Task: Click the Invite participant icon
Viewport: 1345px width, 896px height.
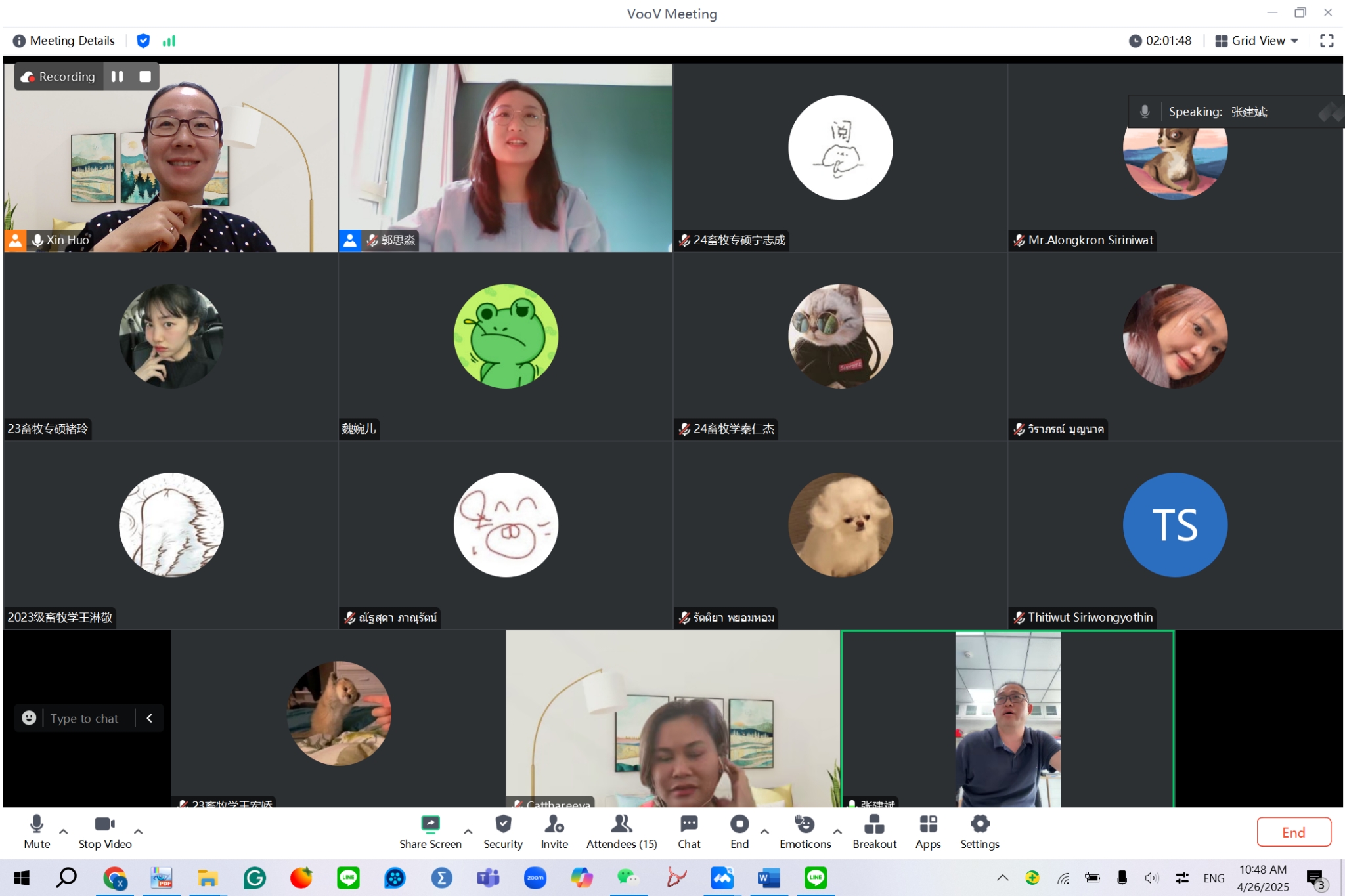Action: (554, 824)
